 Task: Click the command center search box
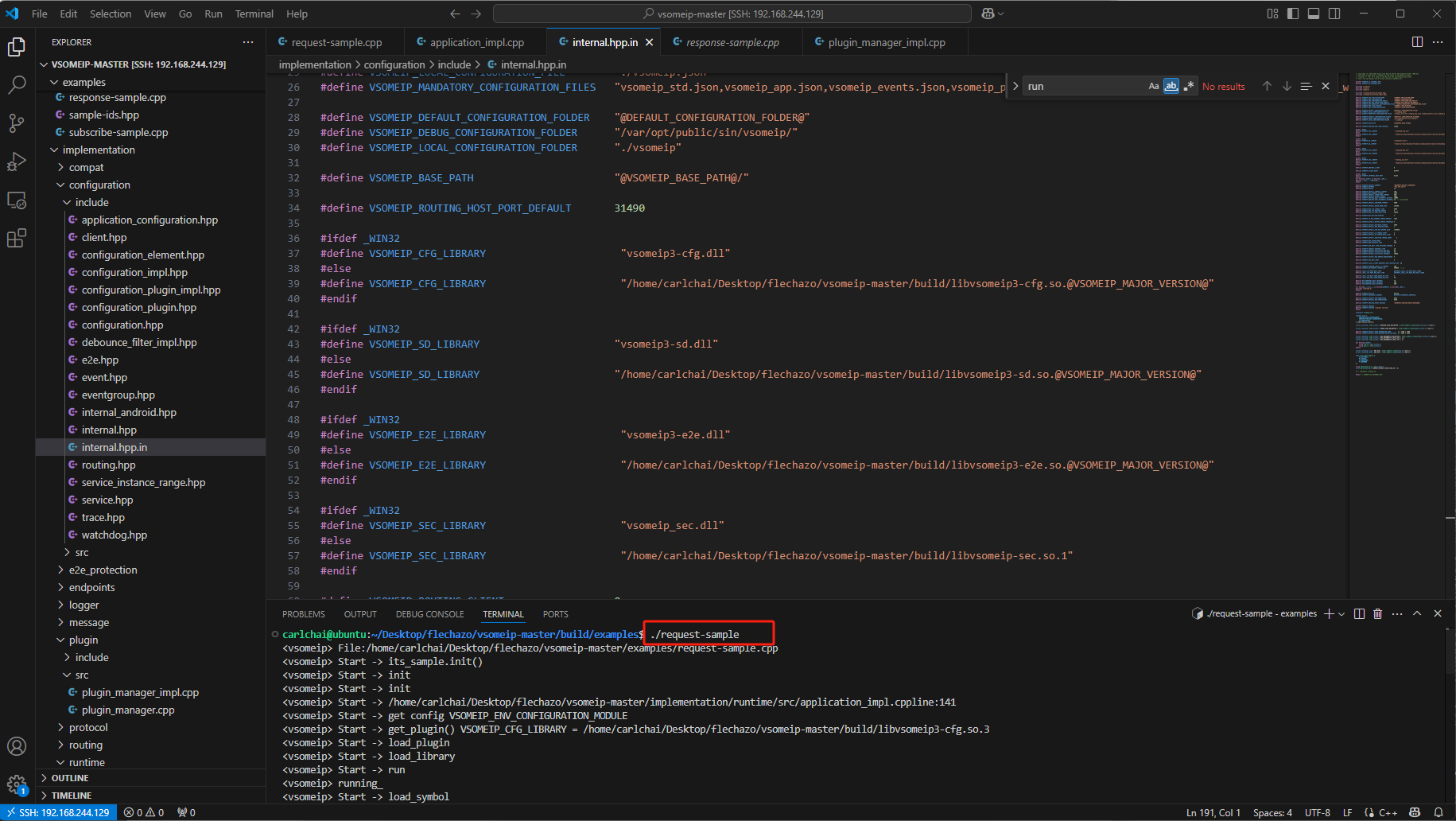pos(732,14)
